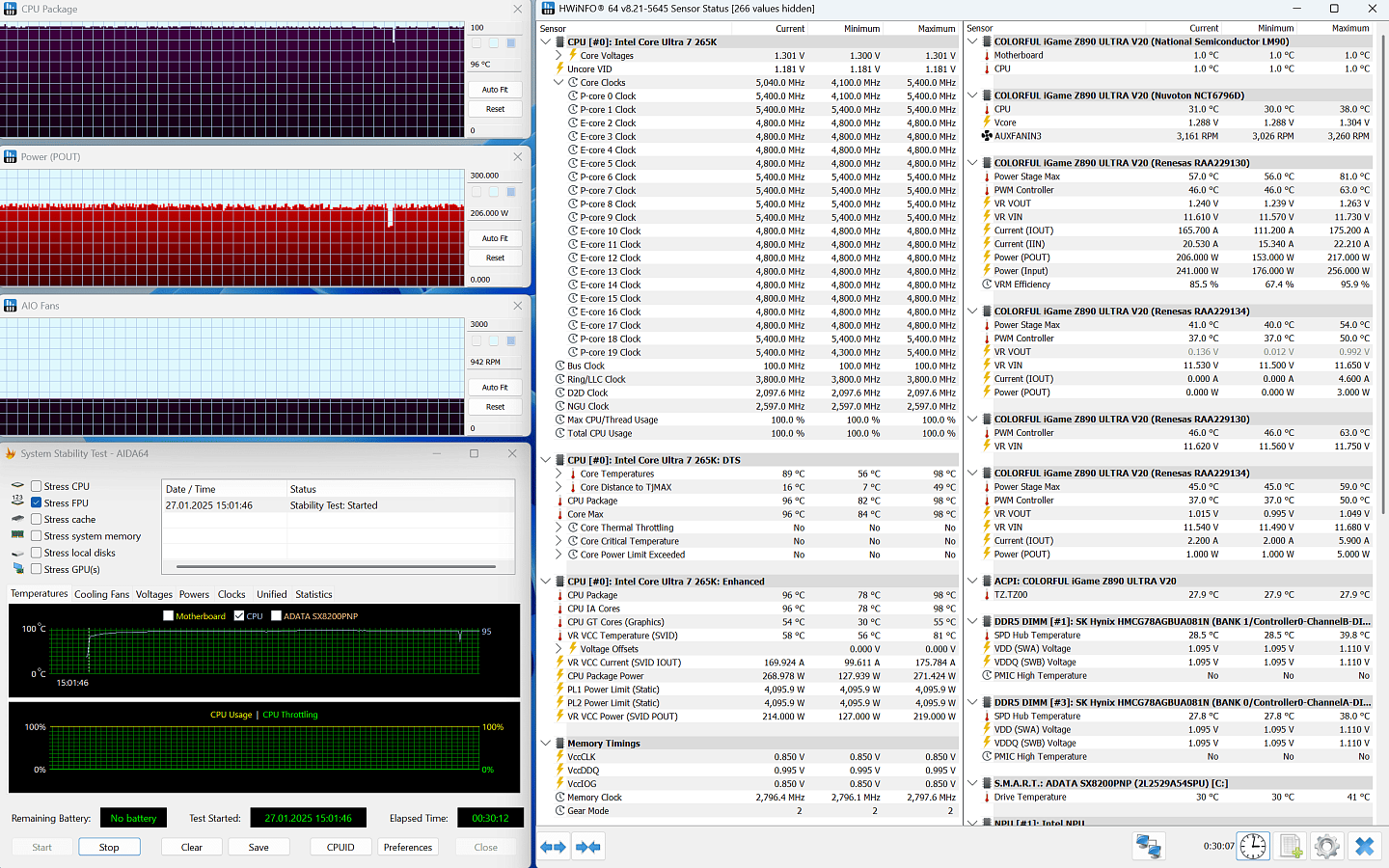Collapse the Core Clocks list
Viewport: 1389px width, 868px height.
(558, 82)
